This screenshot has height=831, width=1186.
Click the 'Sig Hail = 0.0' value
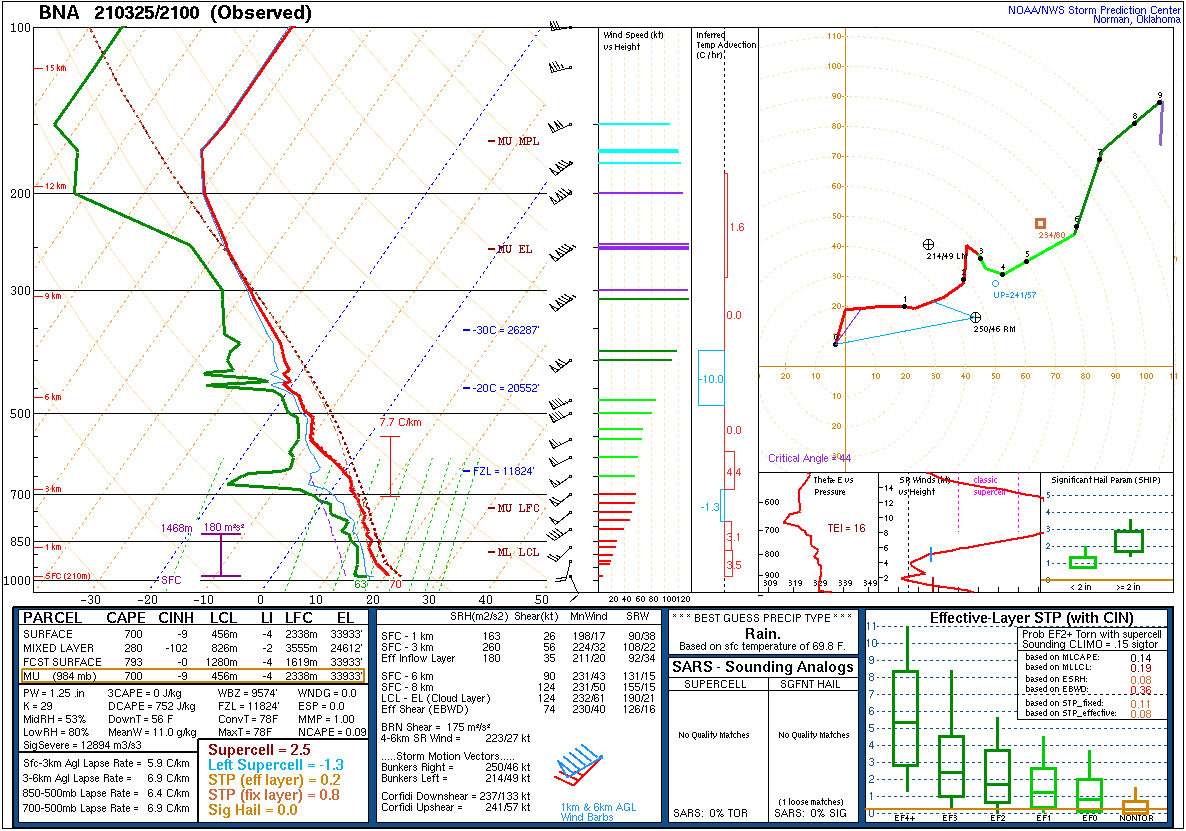click(253, 810)
